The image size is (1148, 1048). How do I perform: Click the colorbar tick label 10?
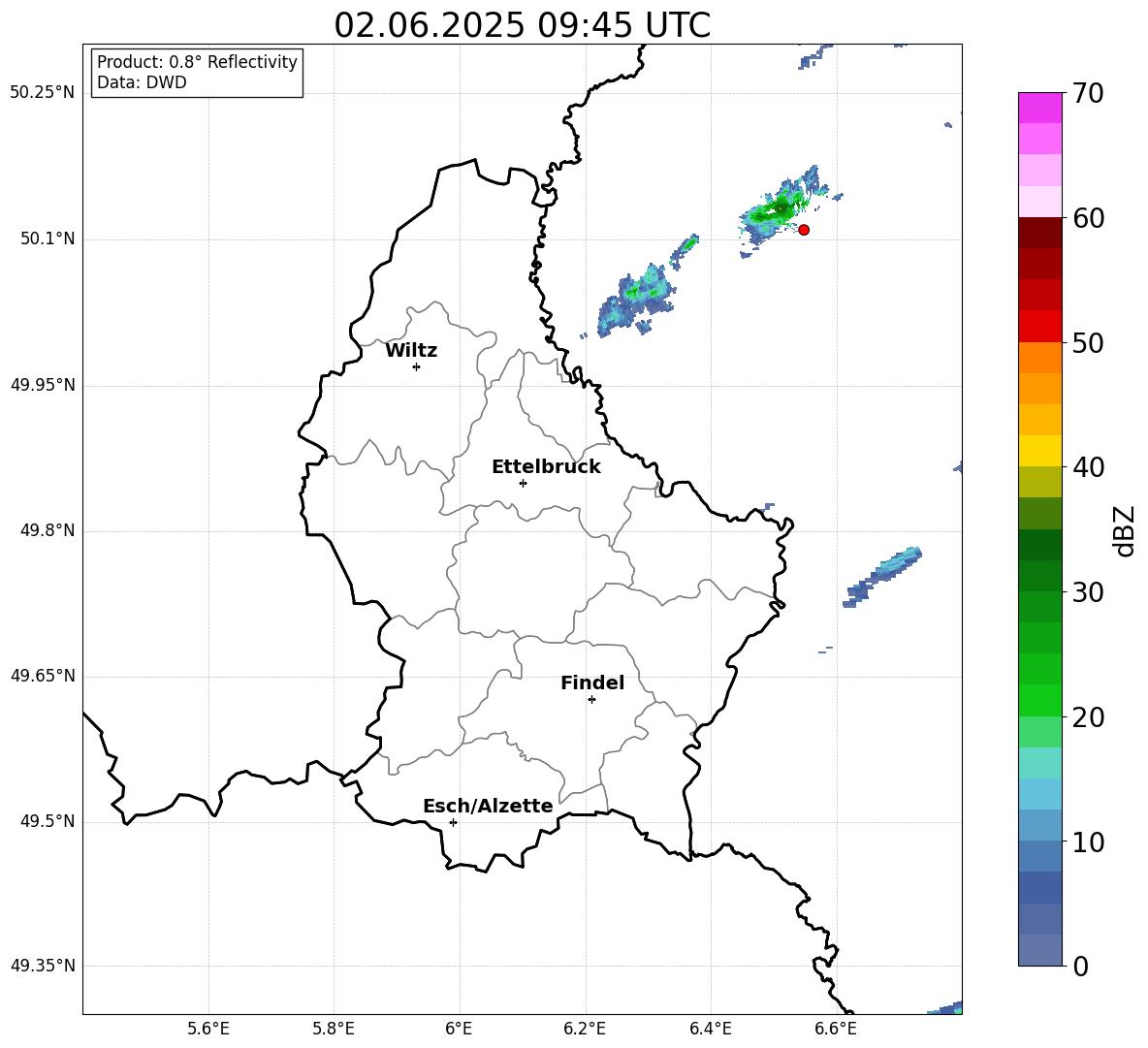[x=1088, y=842]
